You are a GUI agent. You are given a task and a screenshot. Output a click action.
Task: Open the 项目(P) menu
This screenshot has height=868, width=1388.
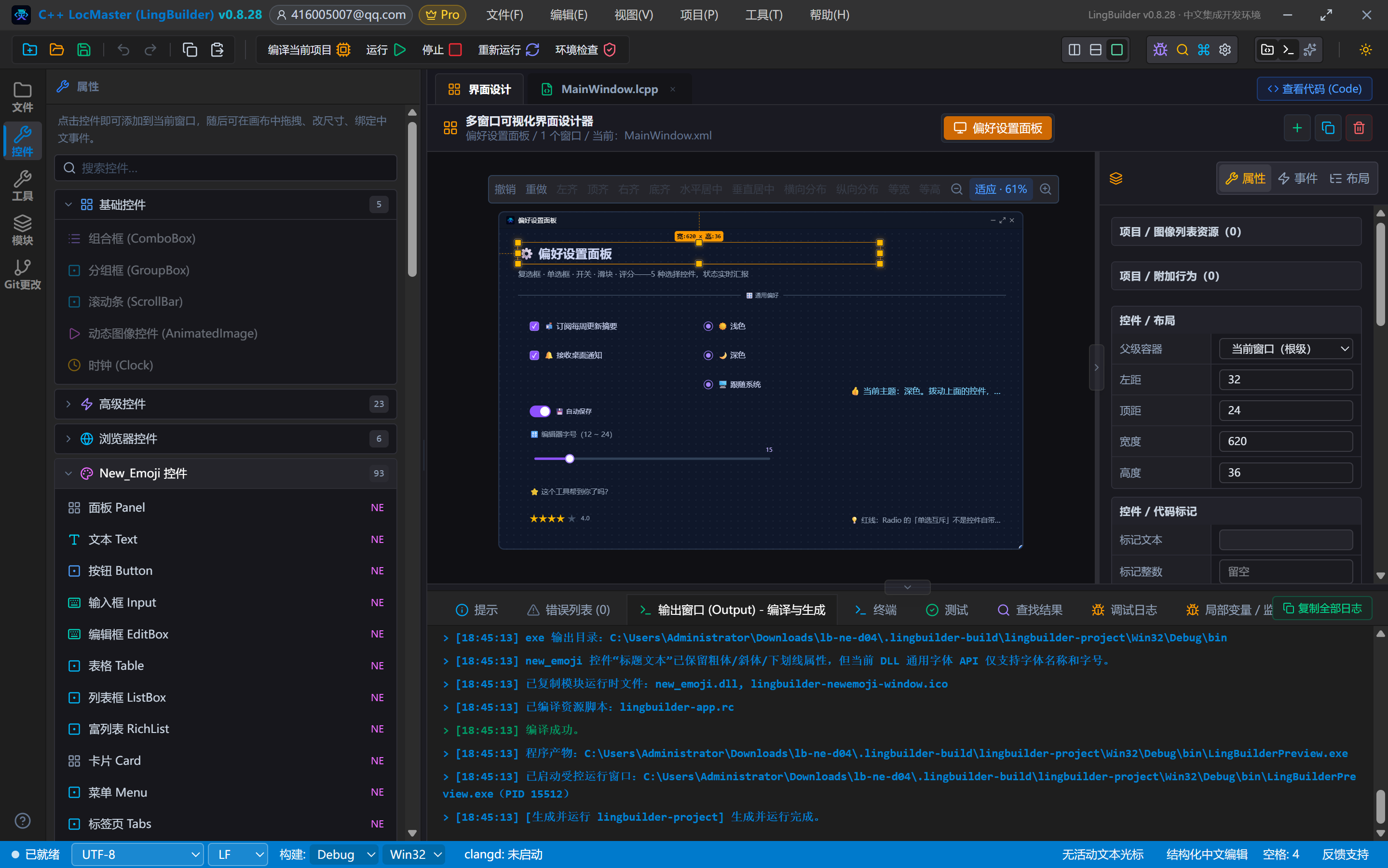699,15
